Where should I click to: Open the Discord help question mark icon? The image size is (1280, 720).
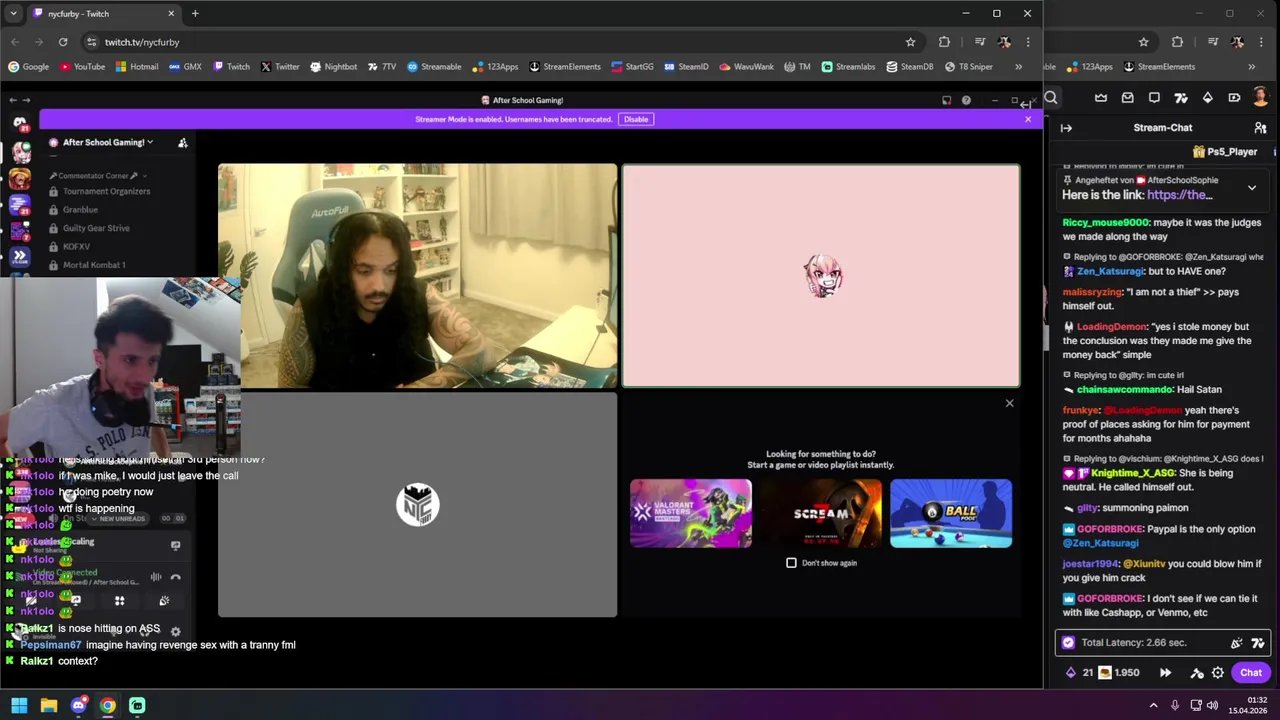coord(966,100)
